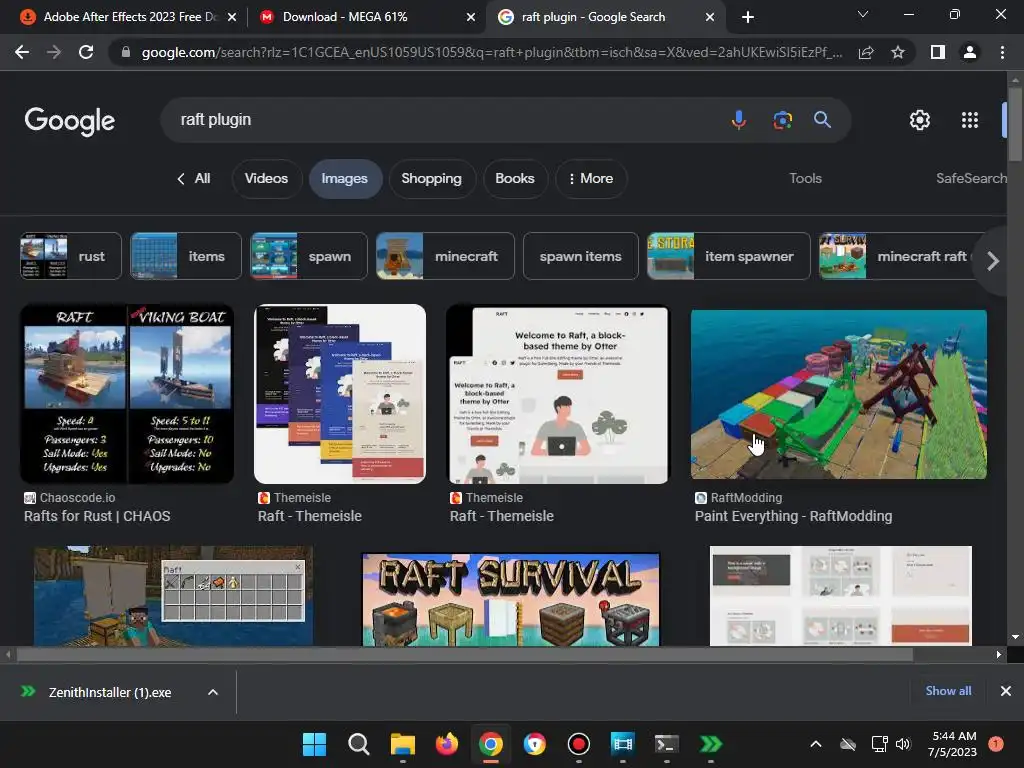The height and width of the screenshot is (768, 1024).
Task: Select the item spawner chip
Action: click(728, 257)
